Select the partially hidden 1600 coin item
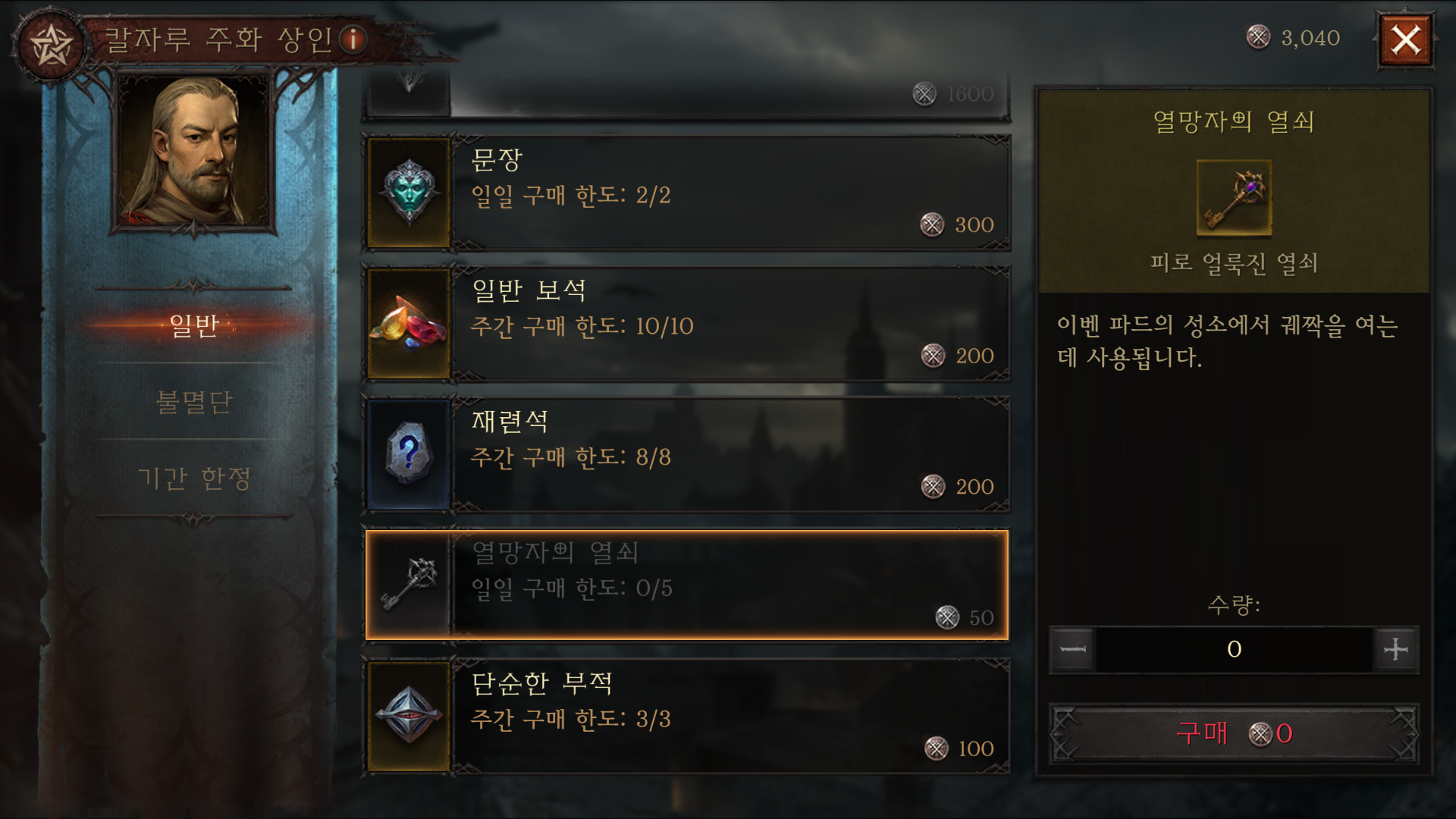The width and height of the screenshot is (1456, 819). [687, 94]
